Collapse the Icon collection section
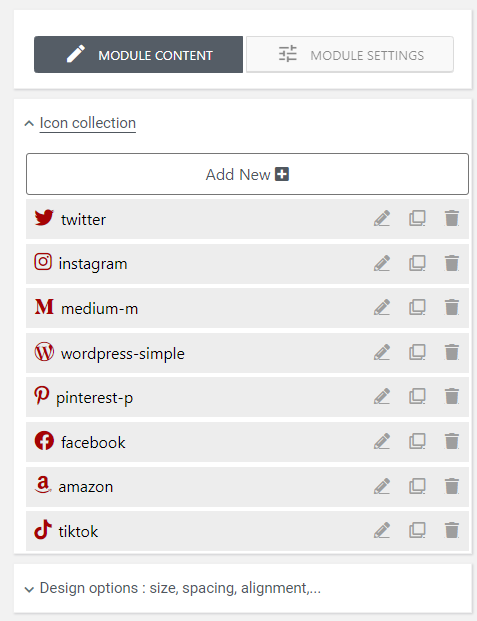 (x=88, y=123)
